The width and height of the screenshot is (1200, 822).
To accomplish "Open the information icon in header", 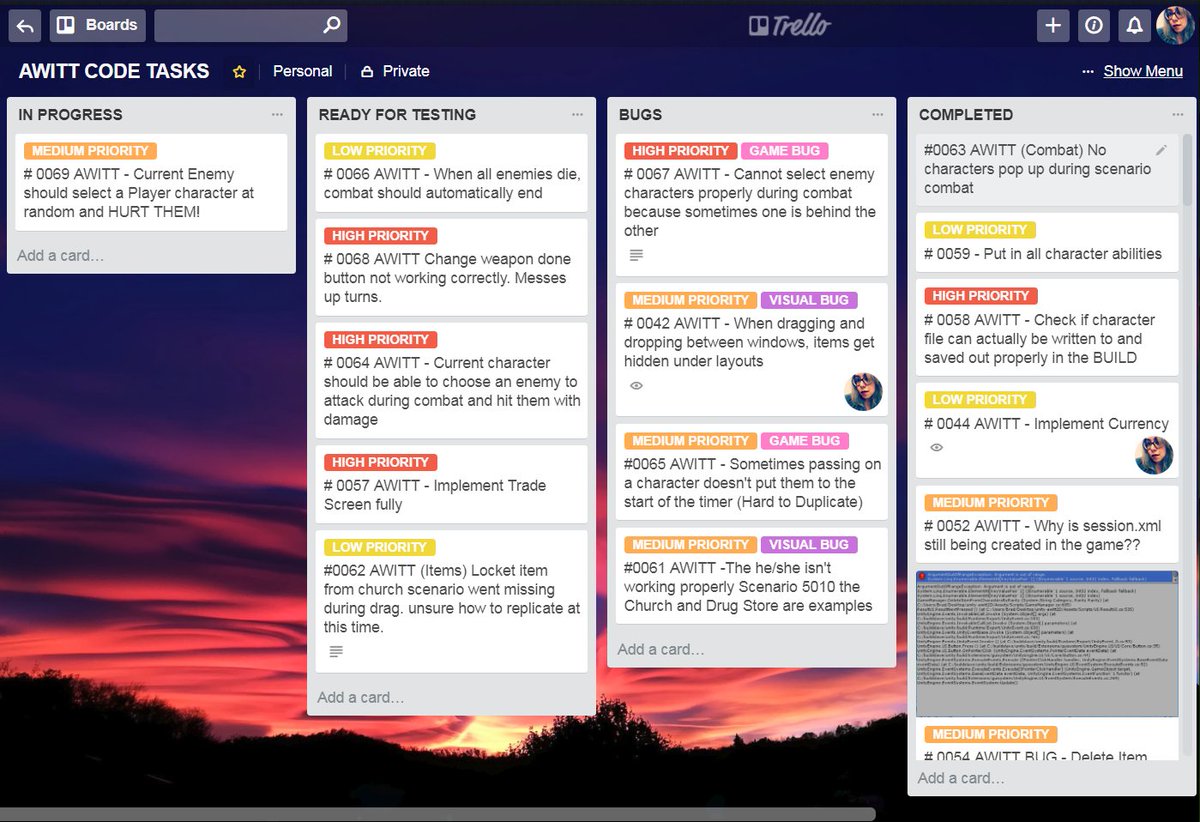I will (1093, 26).
